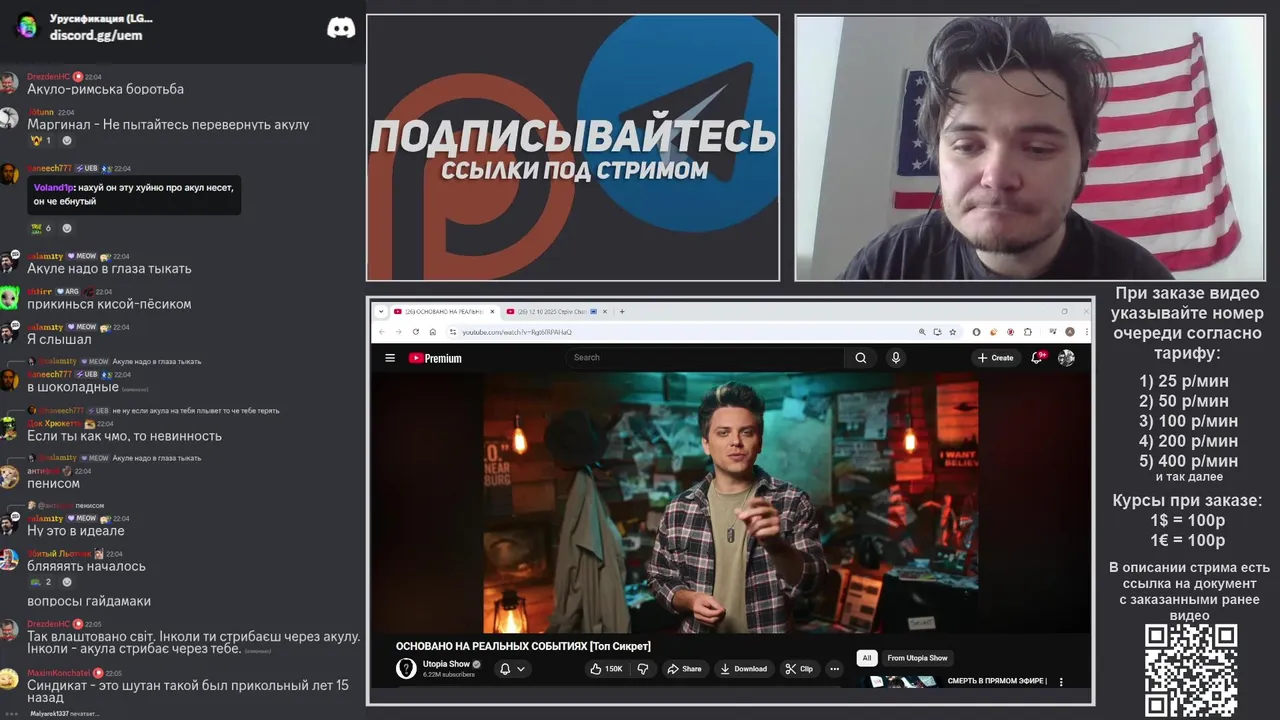
Task: Open YouTube notifications bell
Action: [x=1038, y=358]
